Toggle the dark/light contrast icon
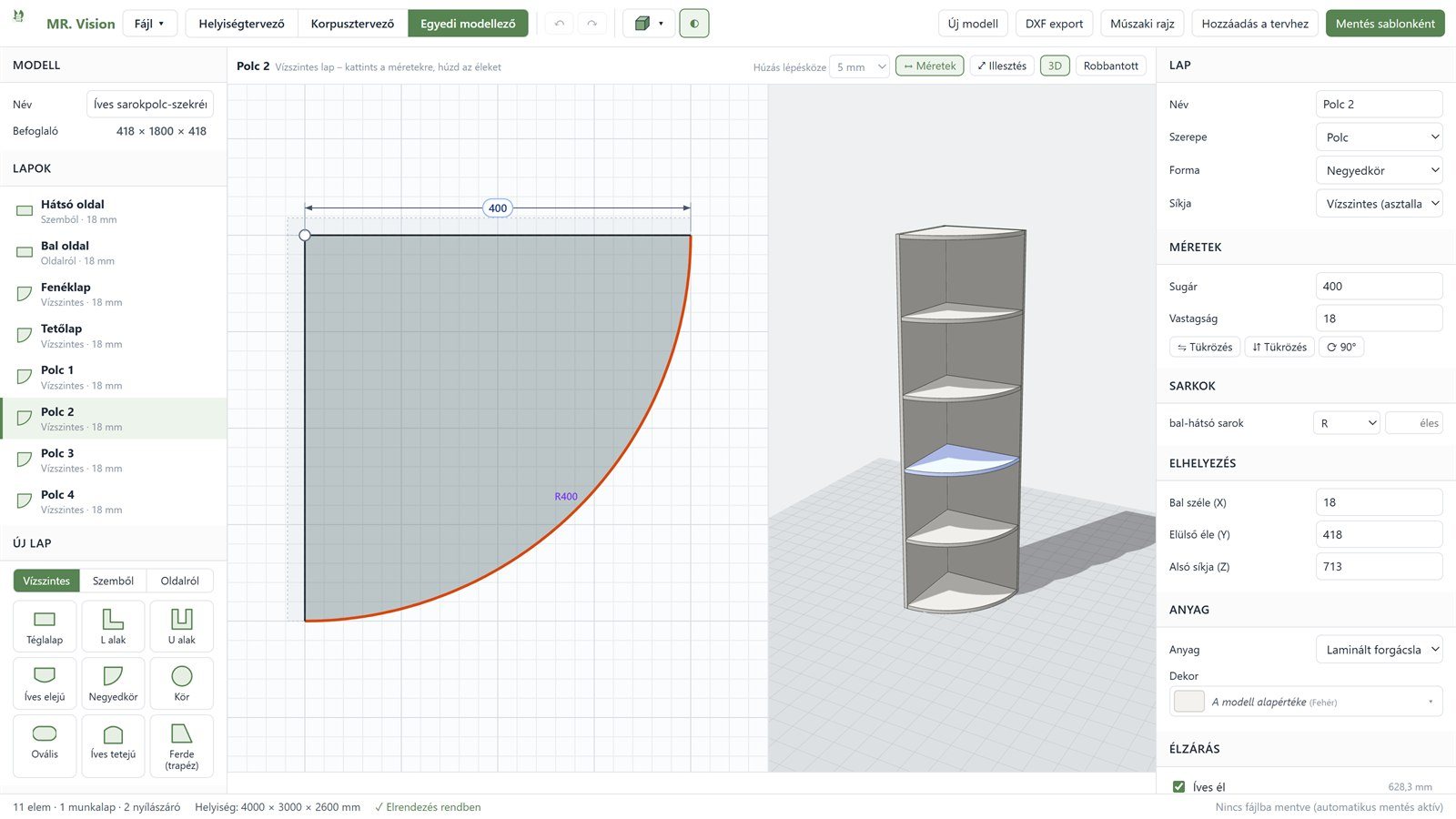1456x819 pixels. pyautogui.click(x=694, y=24)
